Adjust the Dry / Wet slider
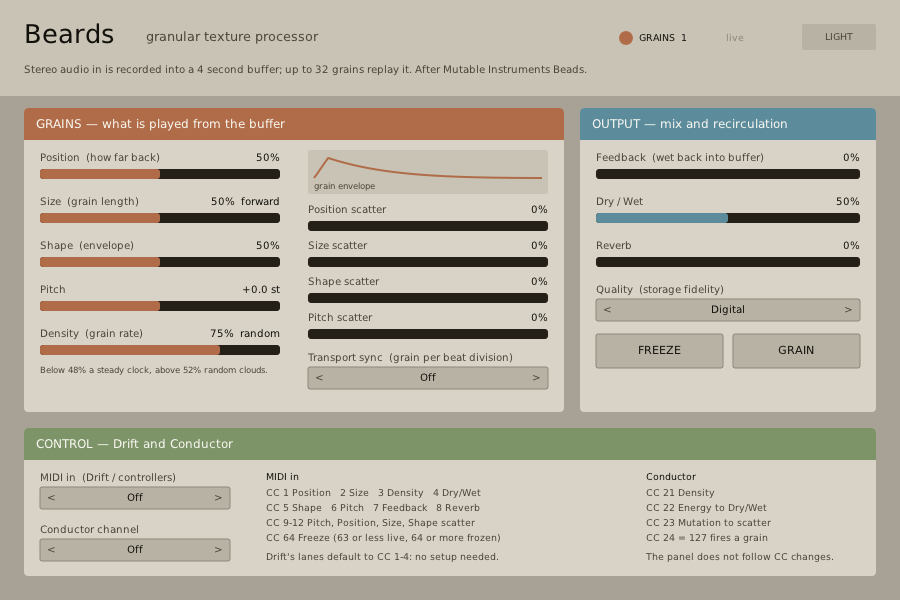 tap(728, 218)
